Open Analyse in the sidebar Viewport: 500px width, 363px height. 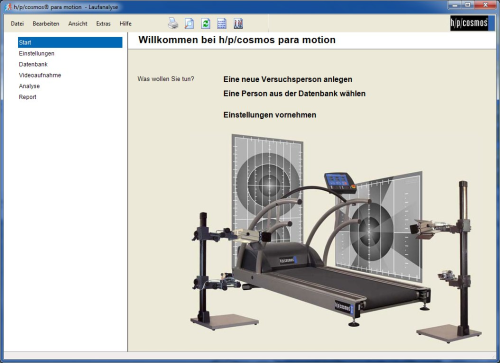(29, 86)
